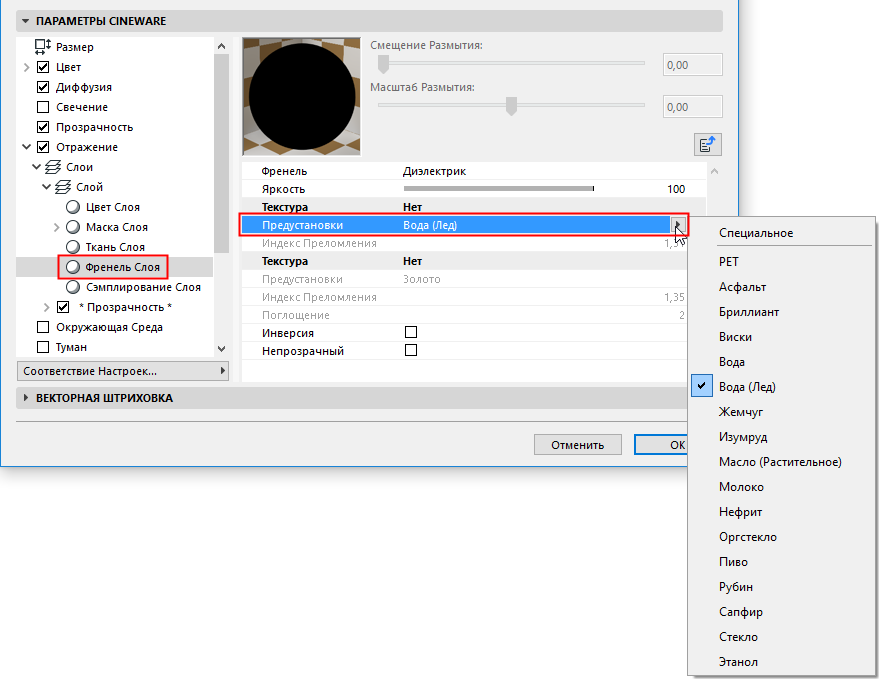Choose Специальное from presets menu
Screen dimensions: 879x679
[756, 233]
